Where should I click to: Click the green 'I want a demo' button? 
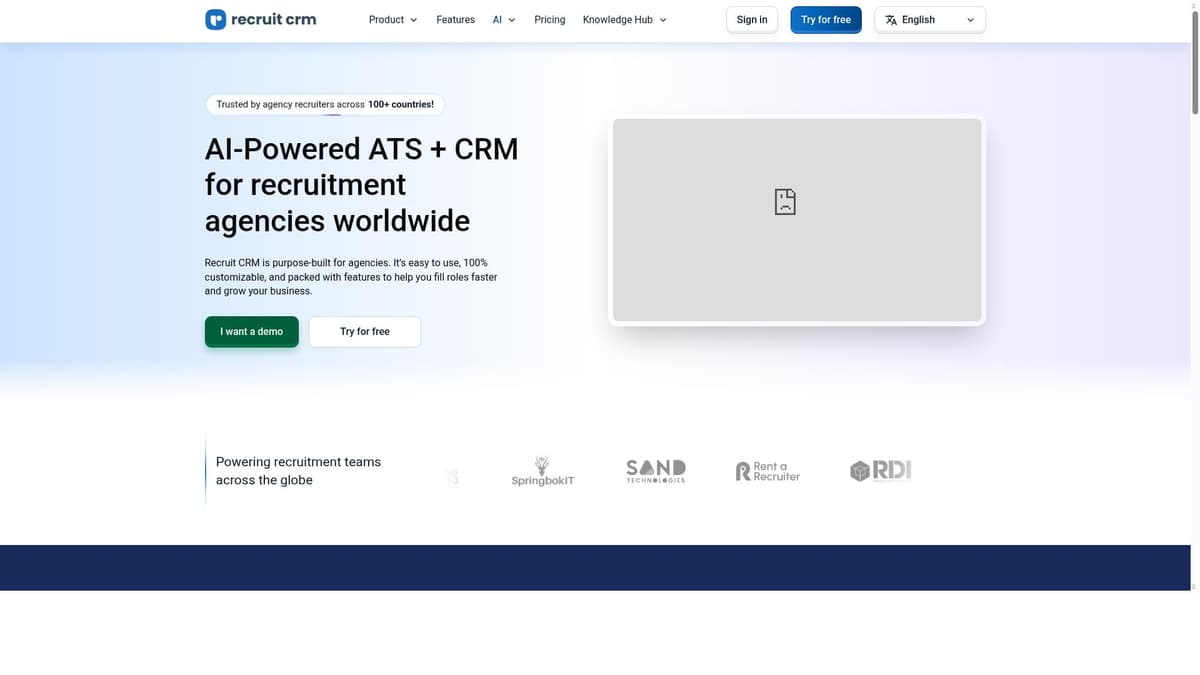[251, 331]
